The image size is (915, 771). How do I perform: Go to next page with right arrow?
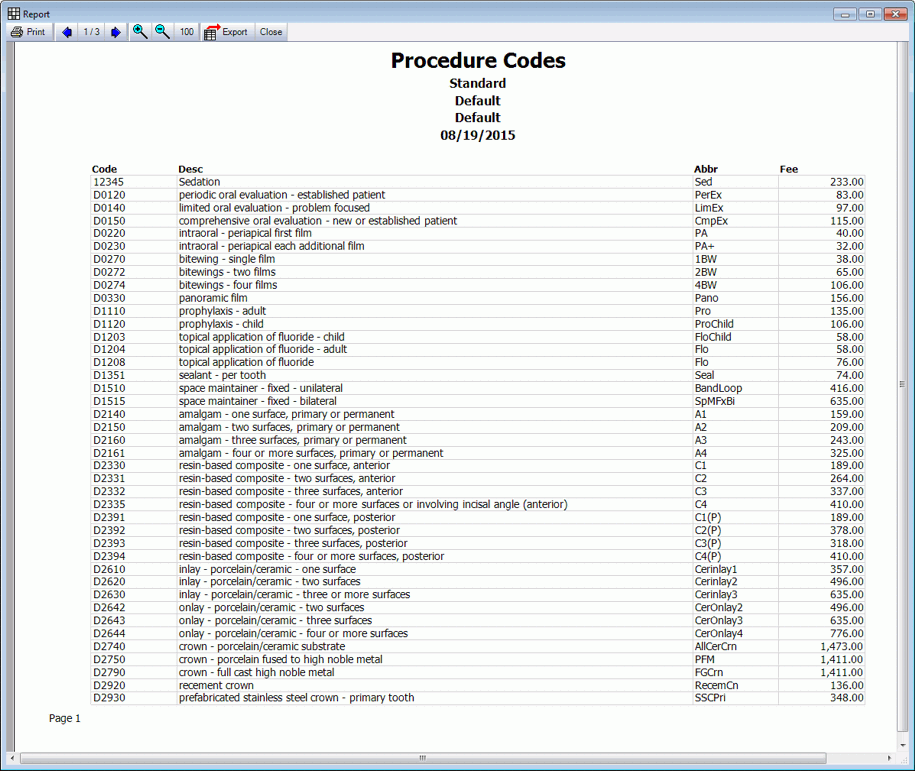coord(116,32)
